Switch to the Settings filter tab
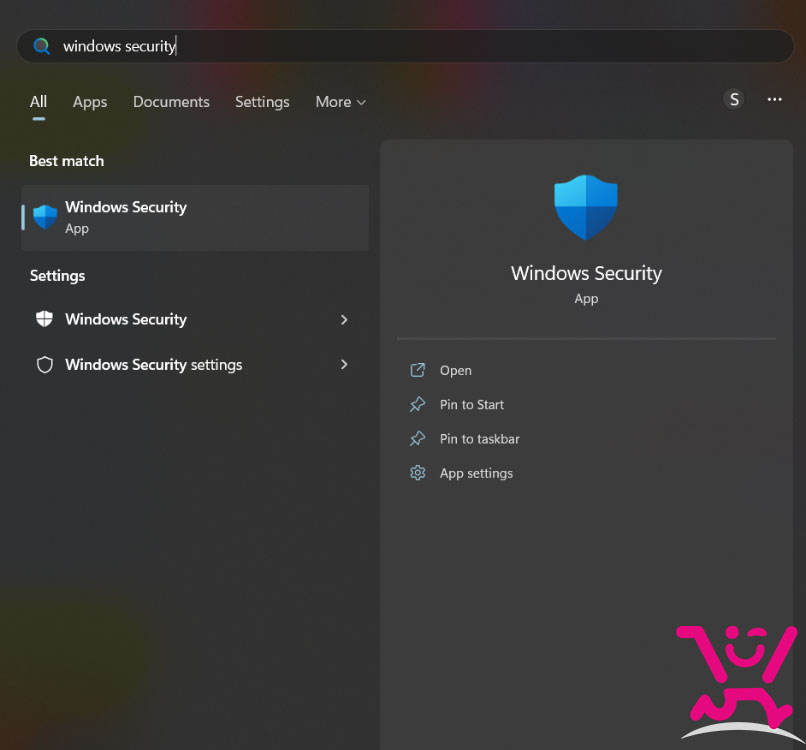Screen dimensions: 806x750 pyautogui.click(x=262, y=102)
